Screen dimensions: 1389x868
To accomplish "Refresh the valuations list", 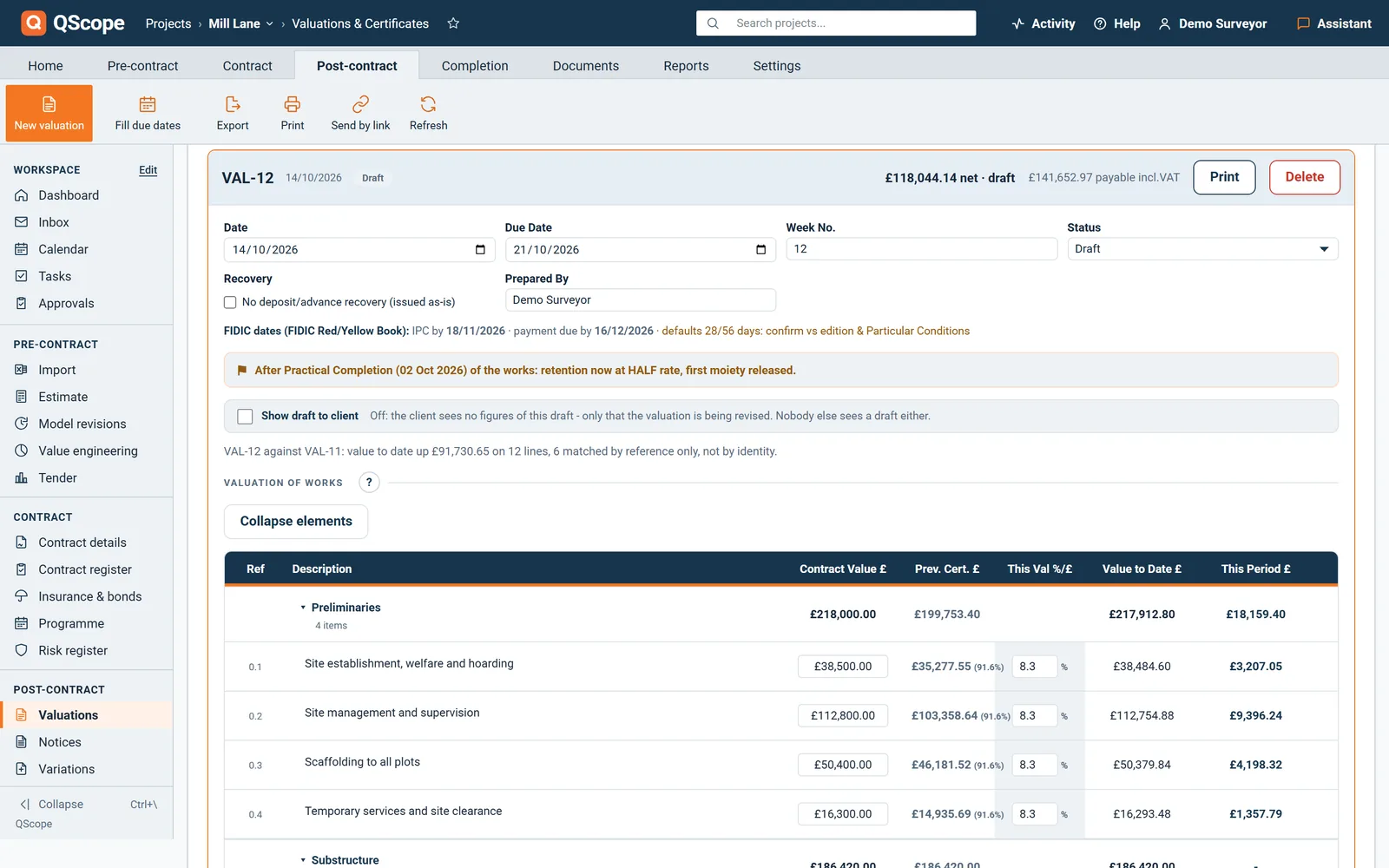I will tap(429, 113).
